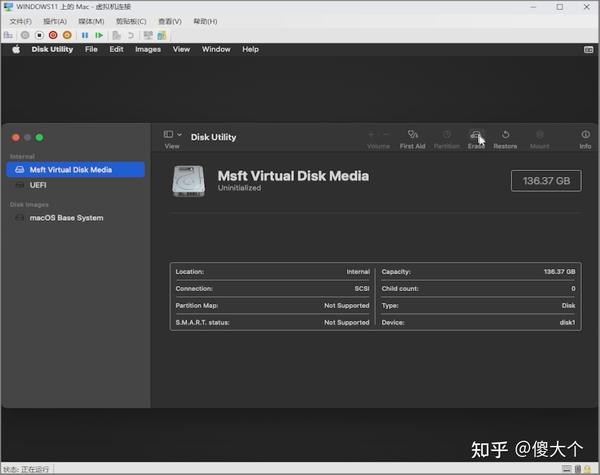Click the red close button of Disk Utility
The height and width of the screenshot is (475, 600).
tap(16, 137)
